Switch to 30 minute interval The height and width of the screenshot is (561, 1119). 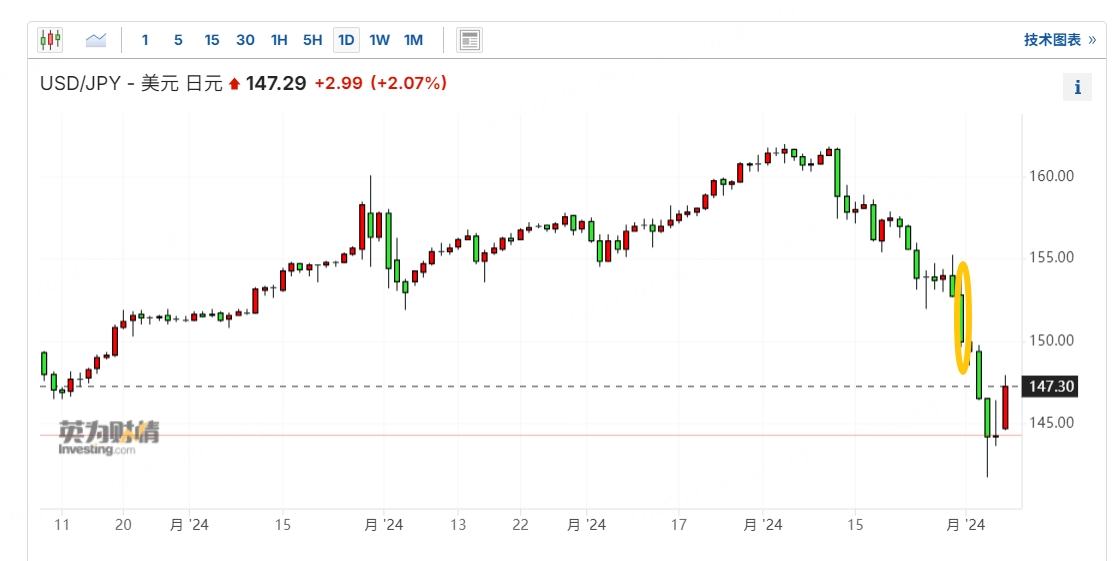click(245, 40)
